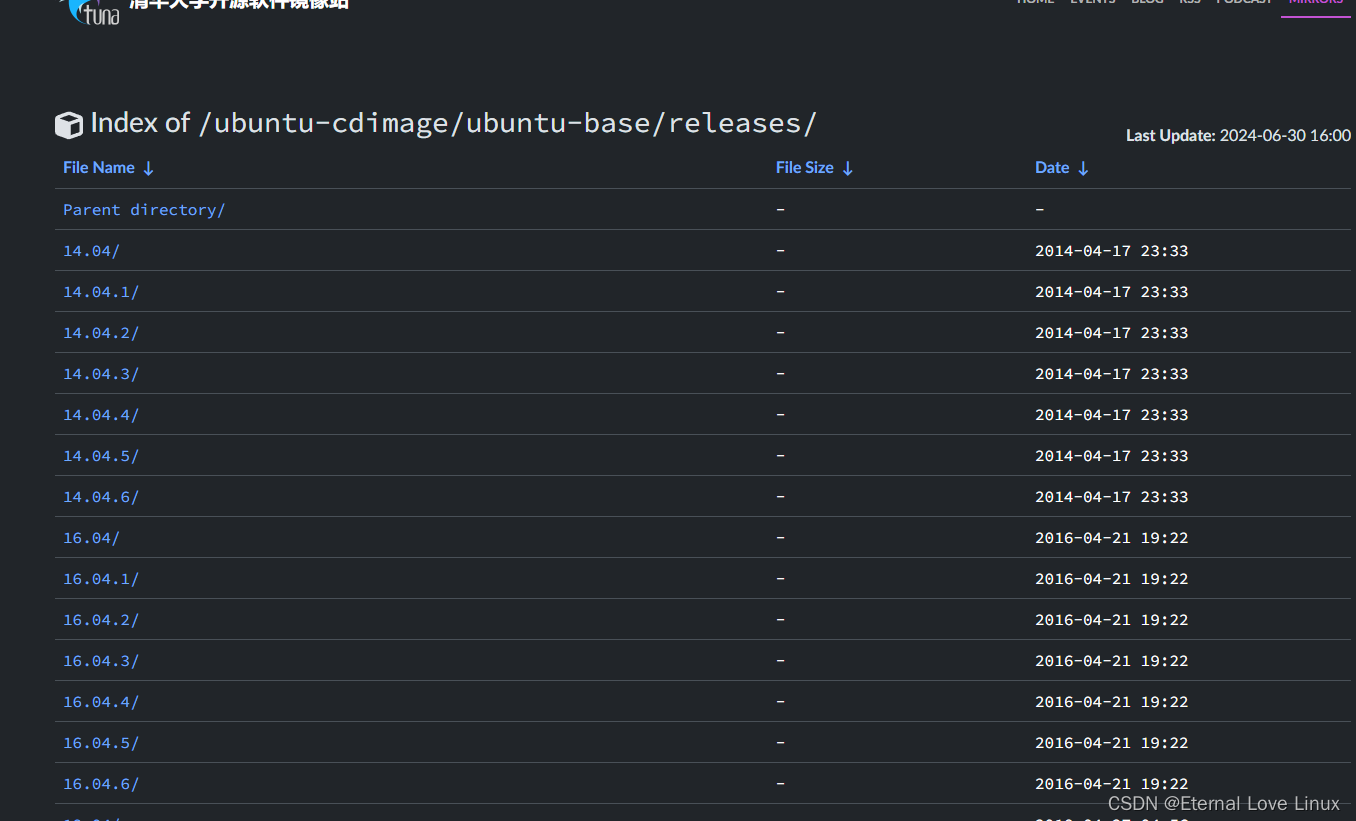Open the RSS feed from the navigation bar

(1189, 2)
